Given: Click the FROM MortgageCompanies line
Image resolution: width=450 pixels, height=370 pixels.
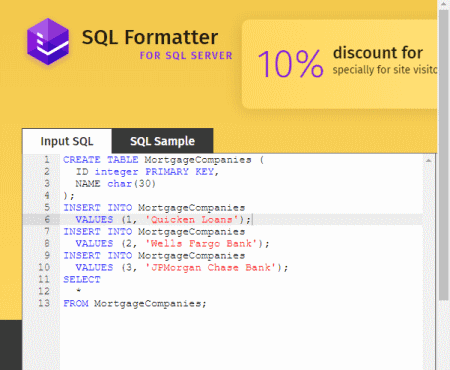Looking at the screenshot, I should pos(135,303).
